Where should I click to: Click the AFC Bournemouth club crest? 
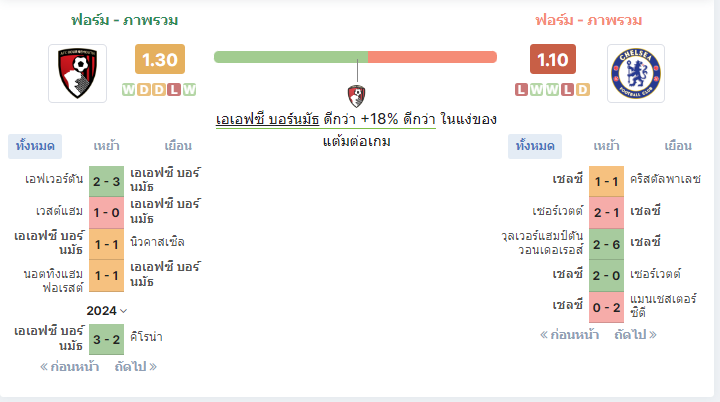coord(78,73)
